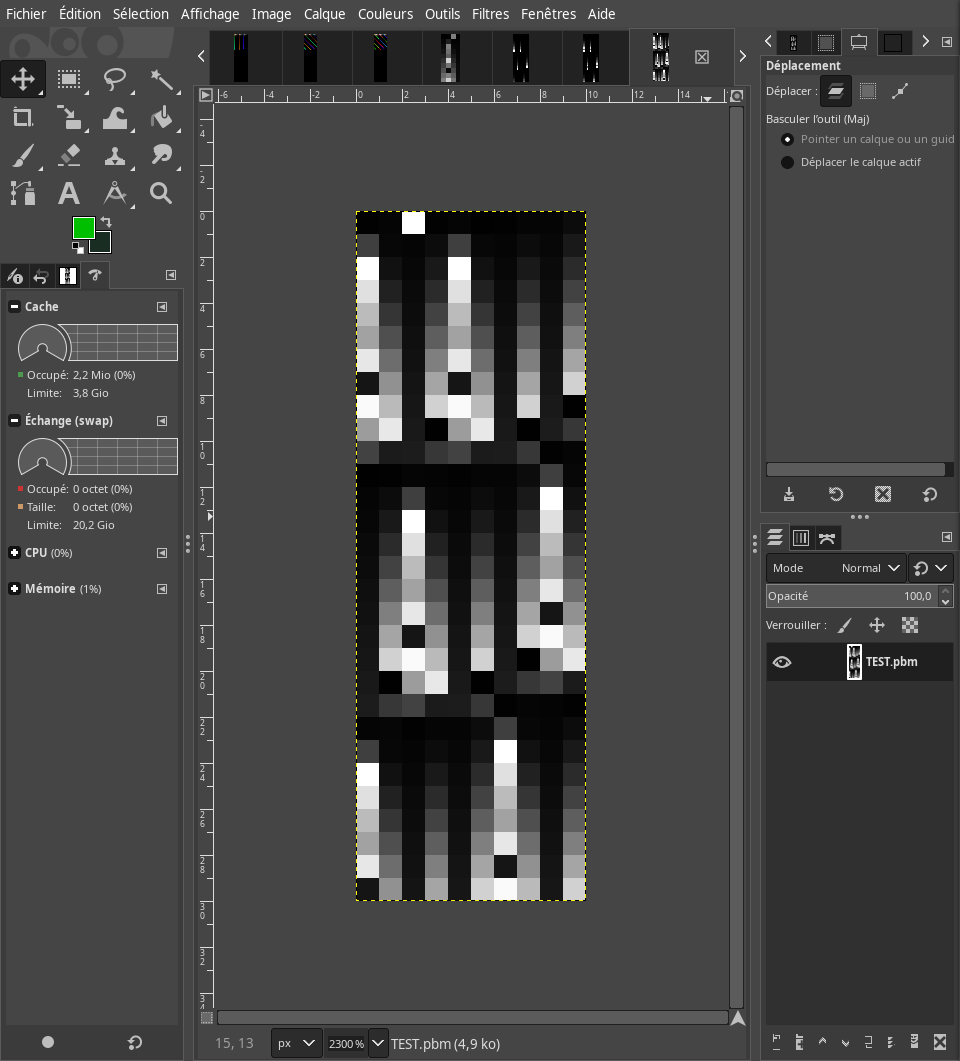Image resolution: width=960 pixels, height=1061 pixels.
Task: Select the Fuzzy Select magic wand tool
Action: click(x=161, y=79)
